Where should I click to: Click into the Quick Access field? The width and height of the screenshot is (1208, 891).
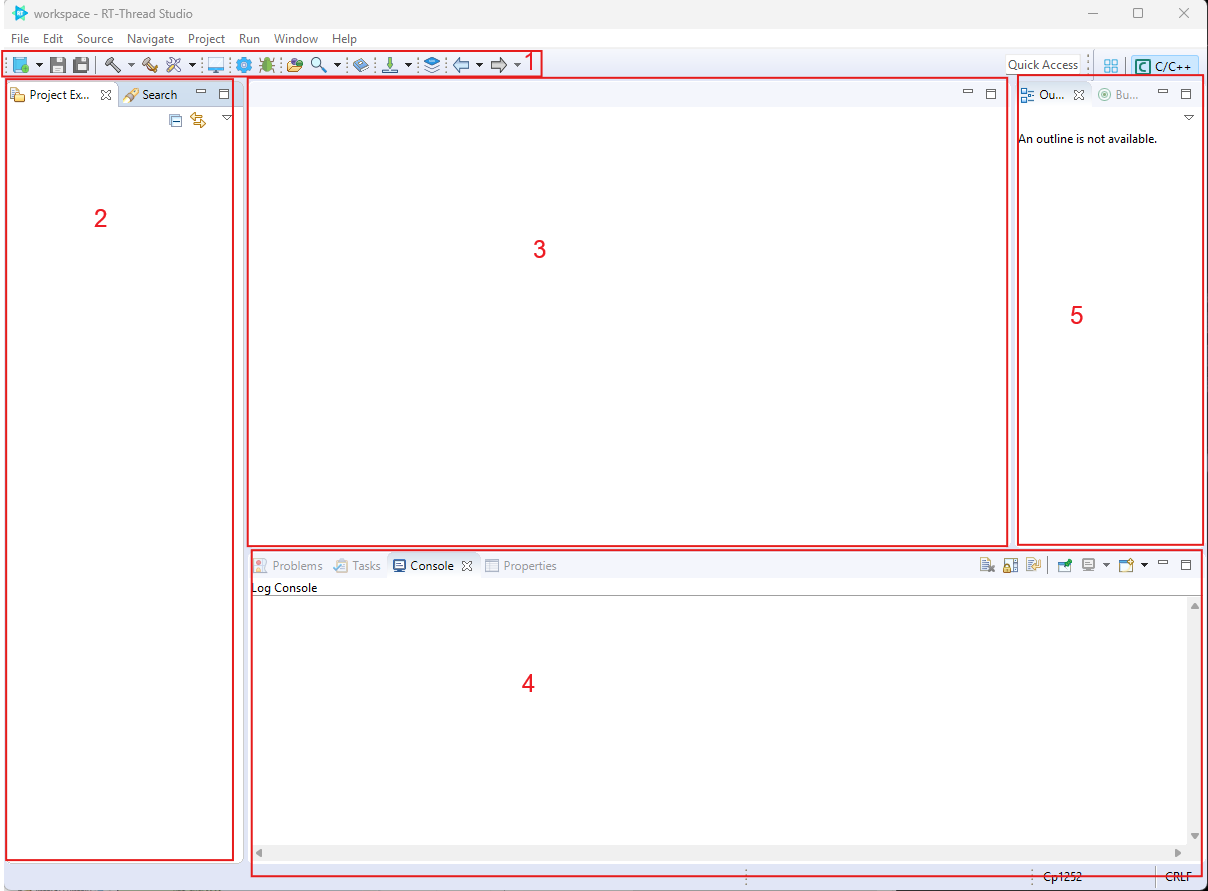pyautogui.click(x=1042, y=65)
